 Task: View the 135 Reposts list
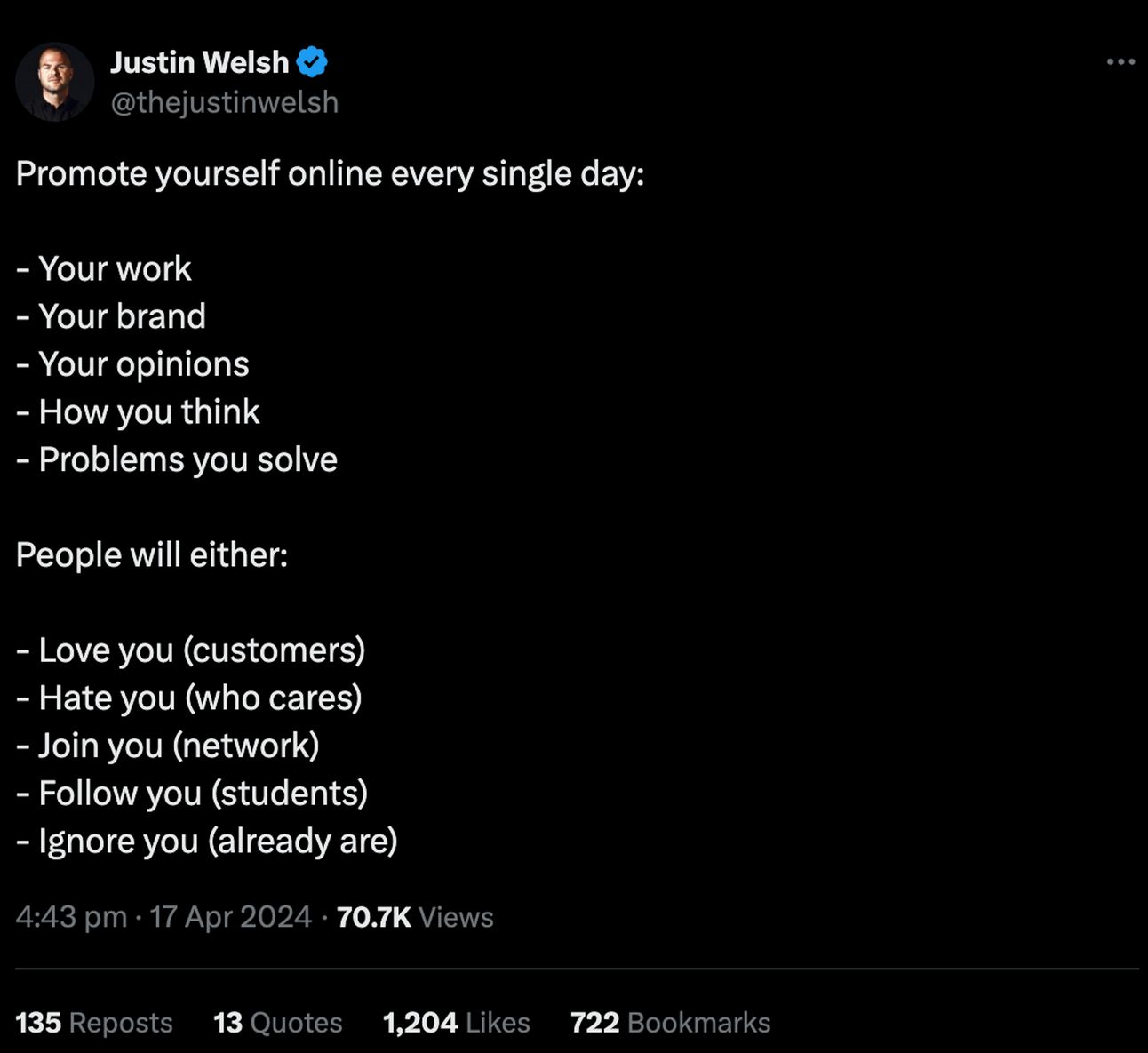coord(94,1022)
